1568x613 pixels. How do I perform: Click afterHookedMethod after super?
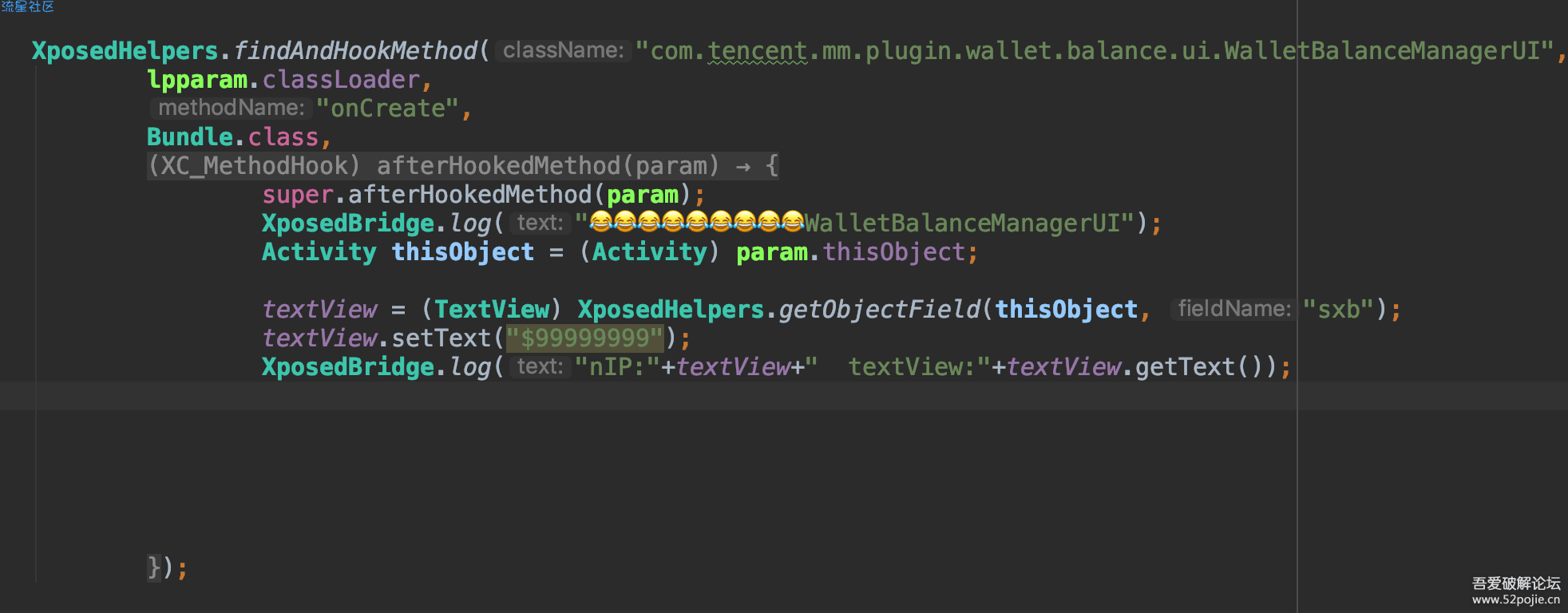pos(469,195)
